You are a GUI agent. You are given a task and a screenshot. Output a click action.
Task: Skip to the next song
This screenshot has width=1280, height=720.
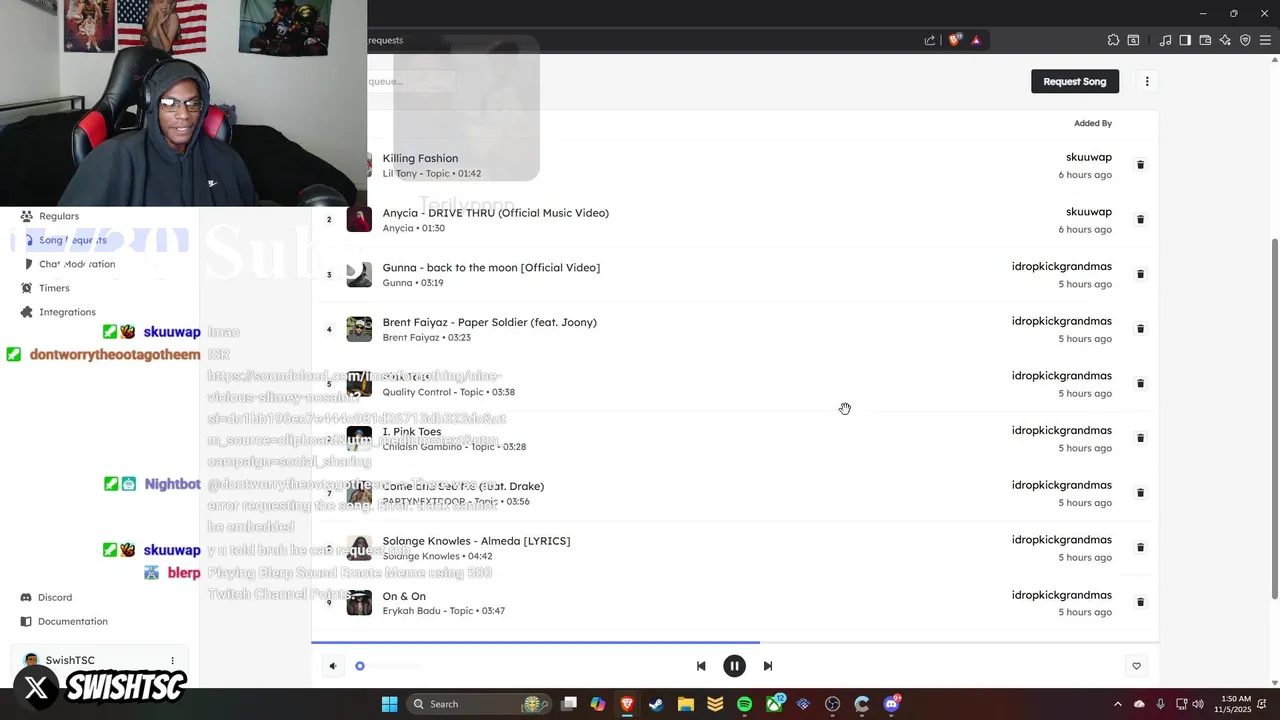(x=768, y=666)
